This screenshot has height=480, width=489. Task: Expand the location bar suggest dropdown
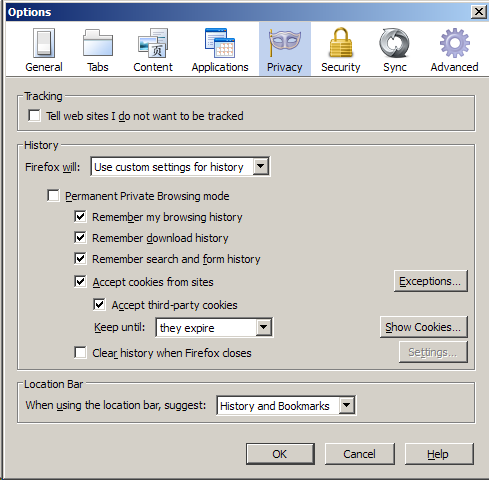[286, 406]
